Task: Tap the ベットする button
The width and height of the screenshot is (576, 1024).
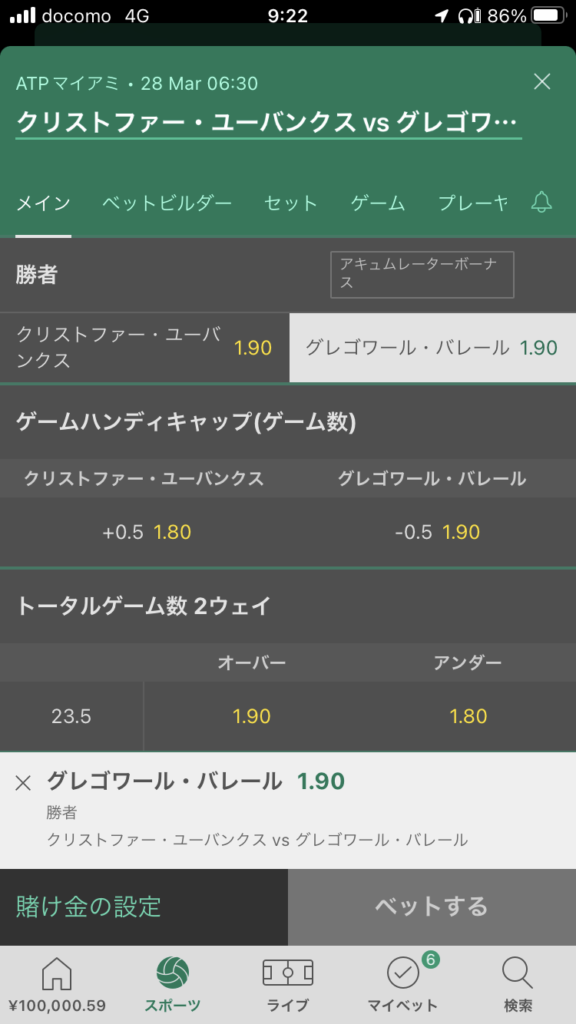Action: tap(432, 907)
